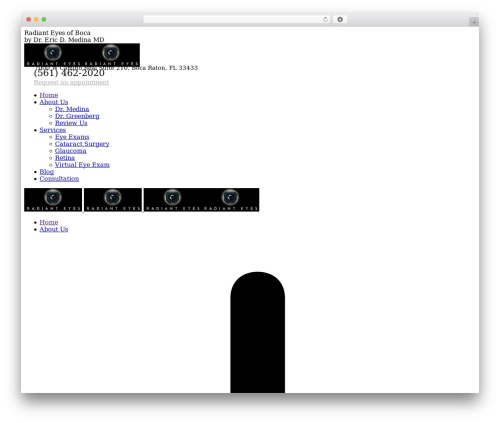
Task: Open Glaucoma link
Action: click(x=71, y=151)
